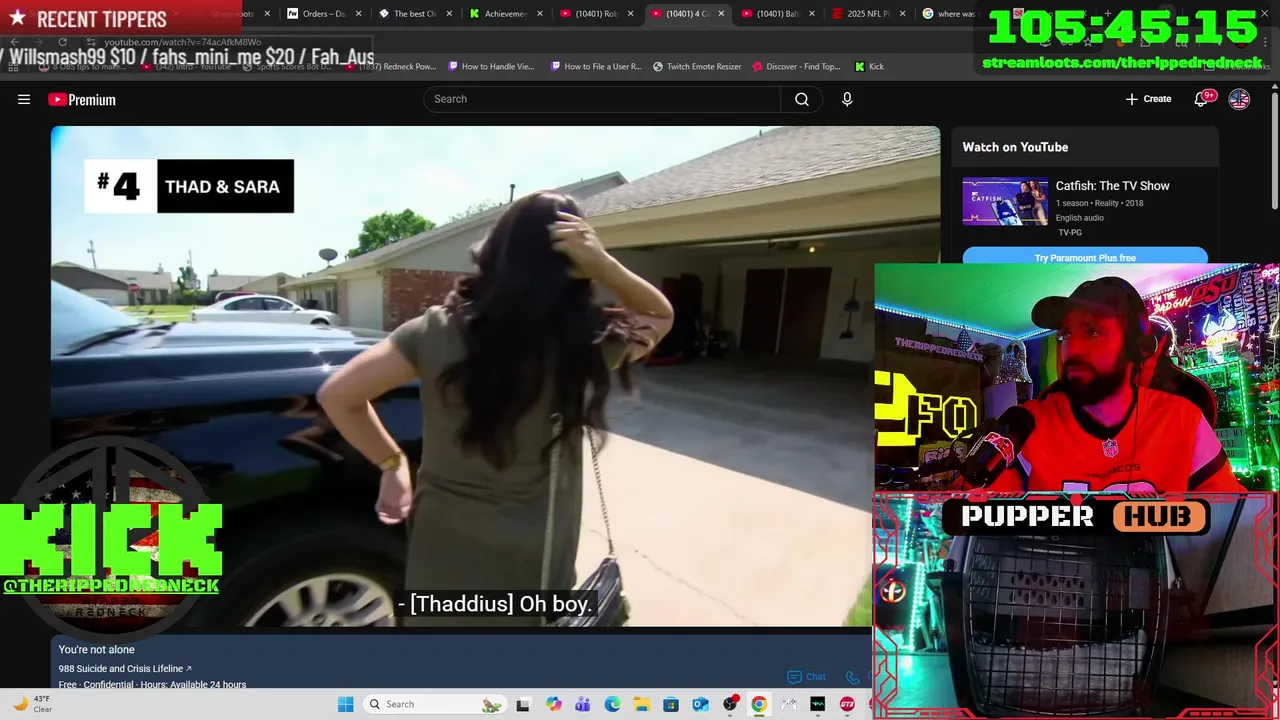Open the red GTS taskbar icon
1280x720 pixels.
pos(847,704)
